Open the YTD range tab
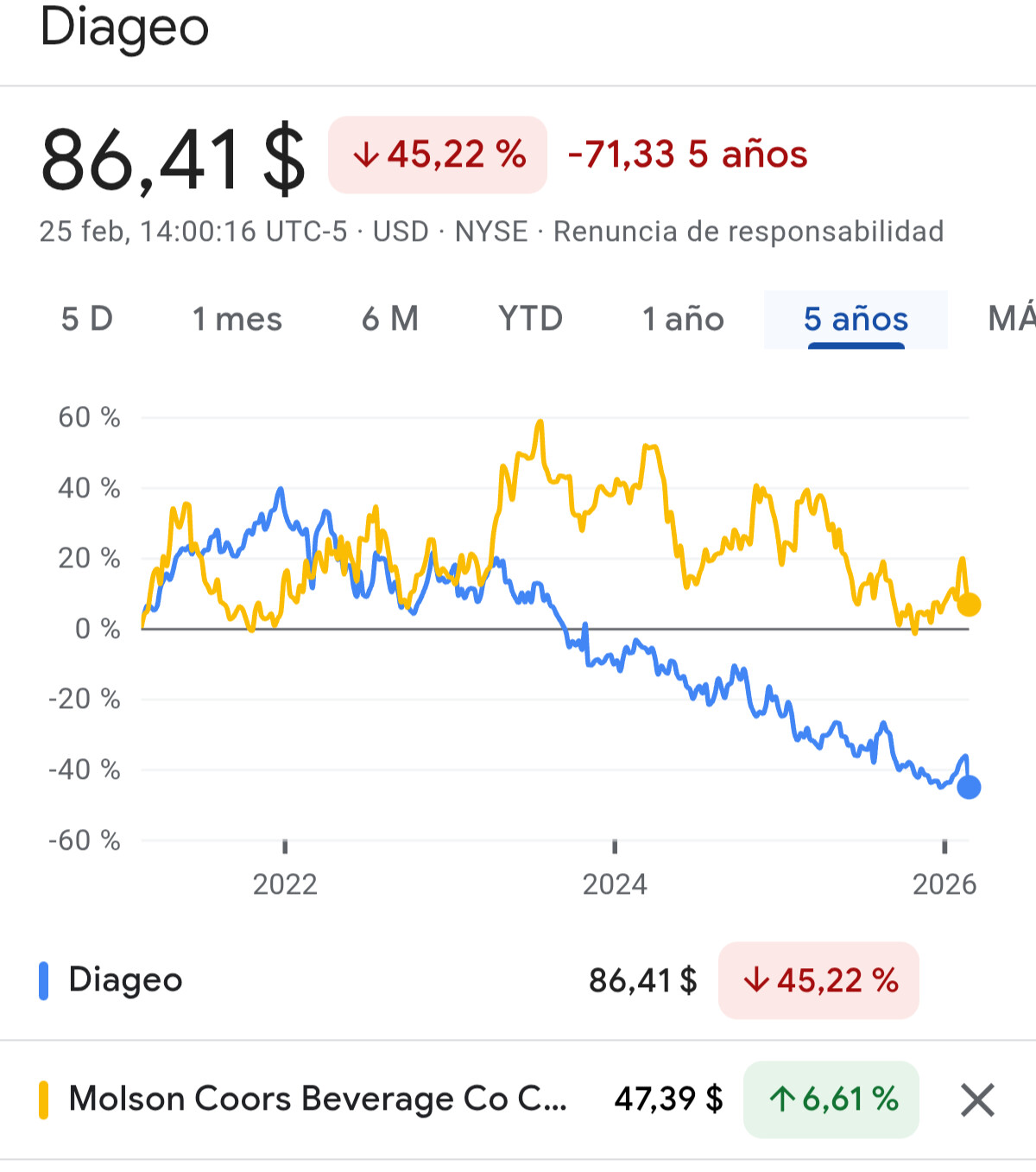 click(530, 320)
